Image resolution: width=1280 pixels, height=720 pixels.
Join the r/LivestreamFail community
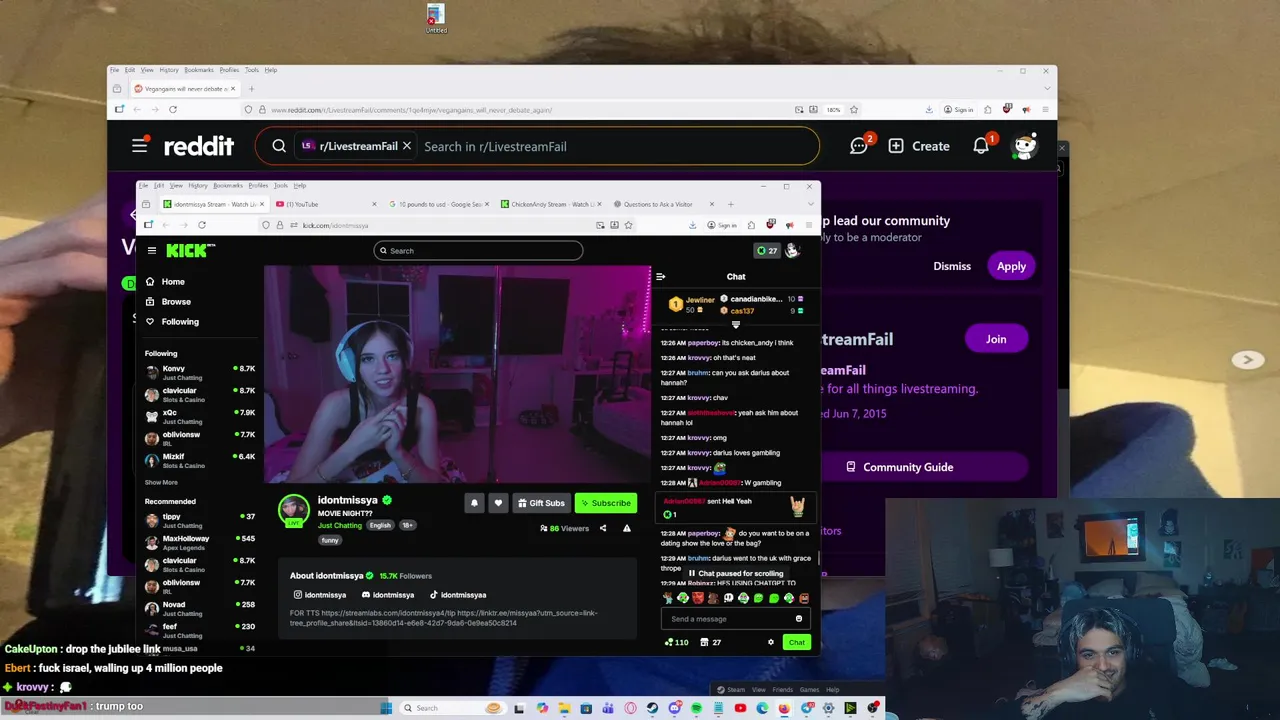click(x=996, y=339)
